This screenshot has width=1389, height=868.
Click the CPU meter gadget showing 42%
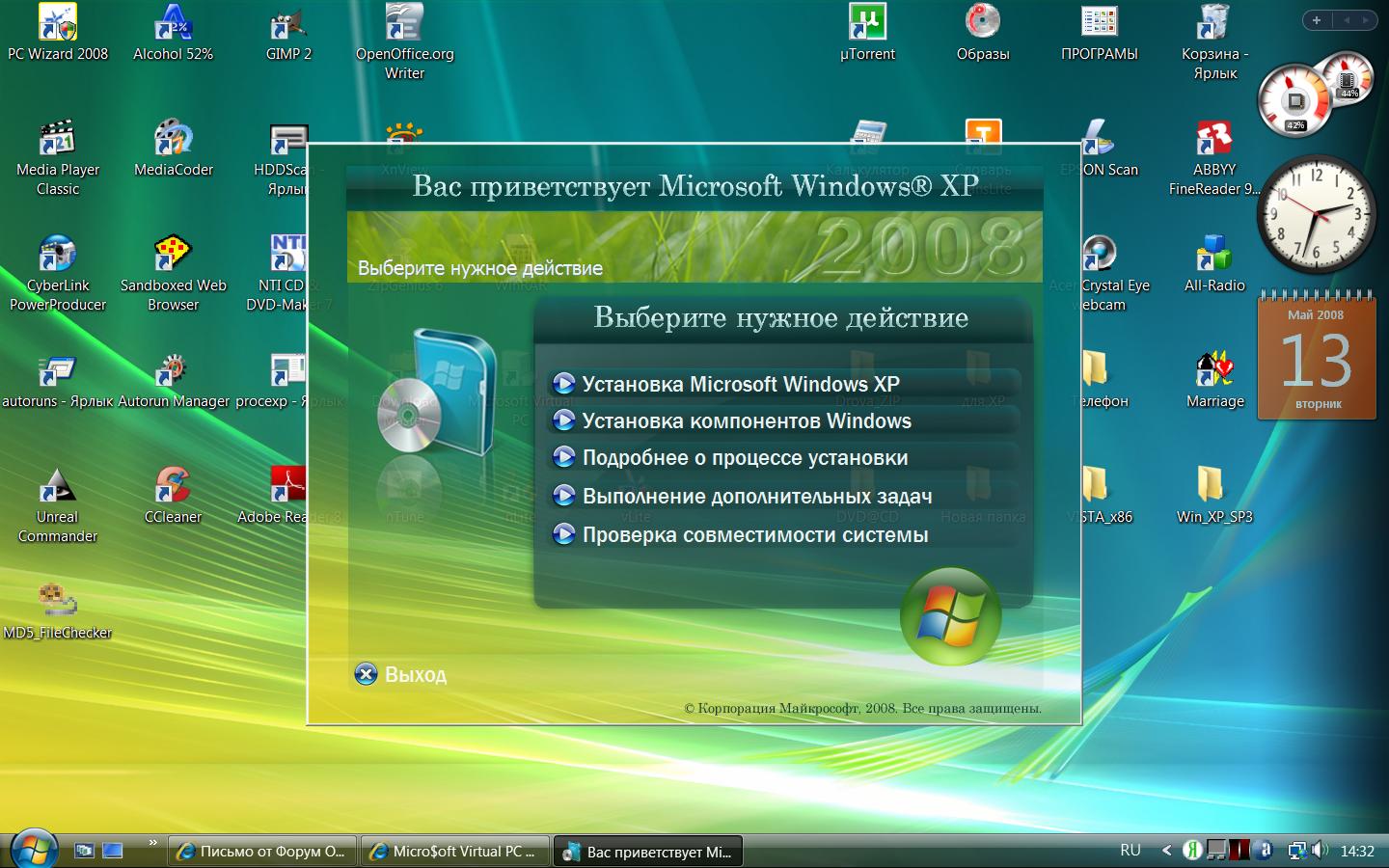point(1296,99)
